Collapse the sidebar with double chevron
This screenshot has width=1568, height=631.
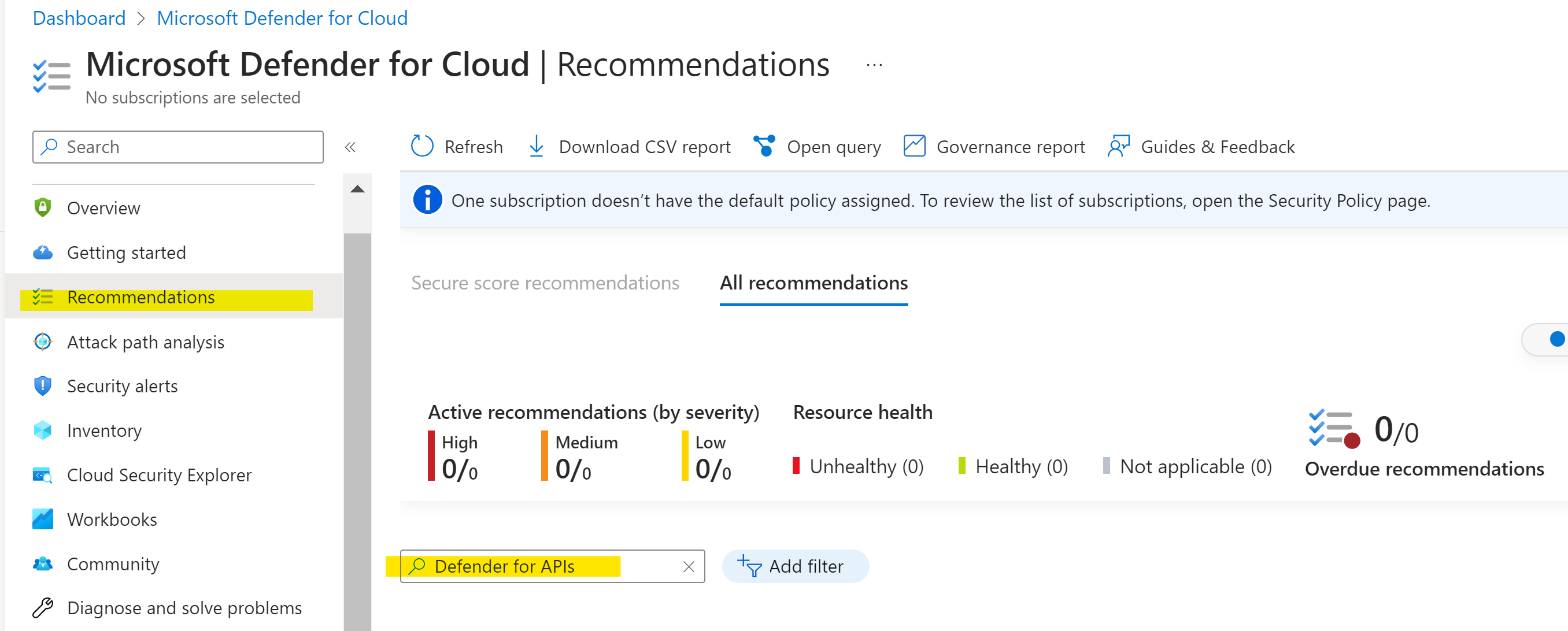click(x=350, y=147)
